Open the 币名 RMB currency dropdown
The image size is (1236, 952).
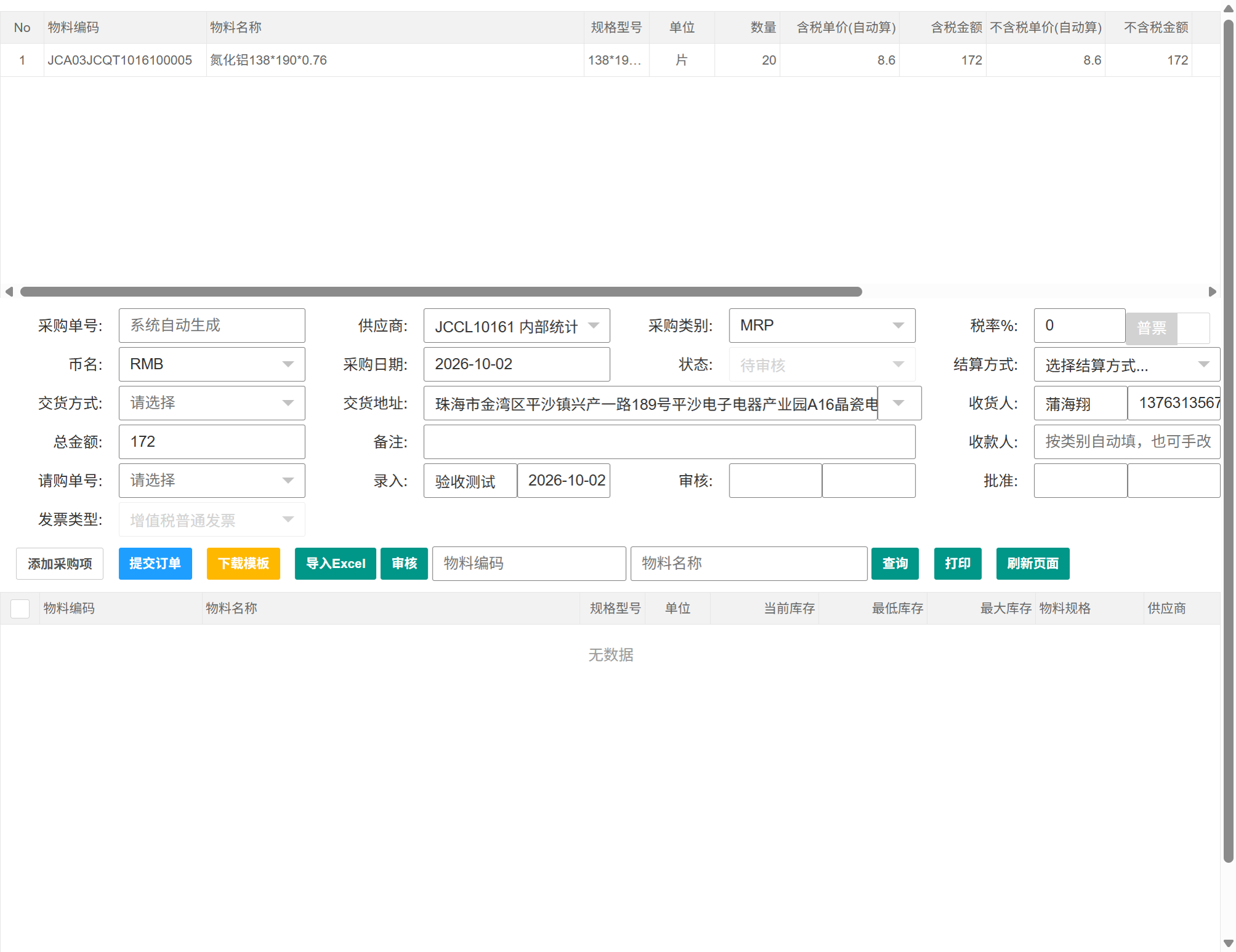[x=212, y=364]
